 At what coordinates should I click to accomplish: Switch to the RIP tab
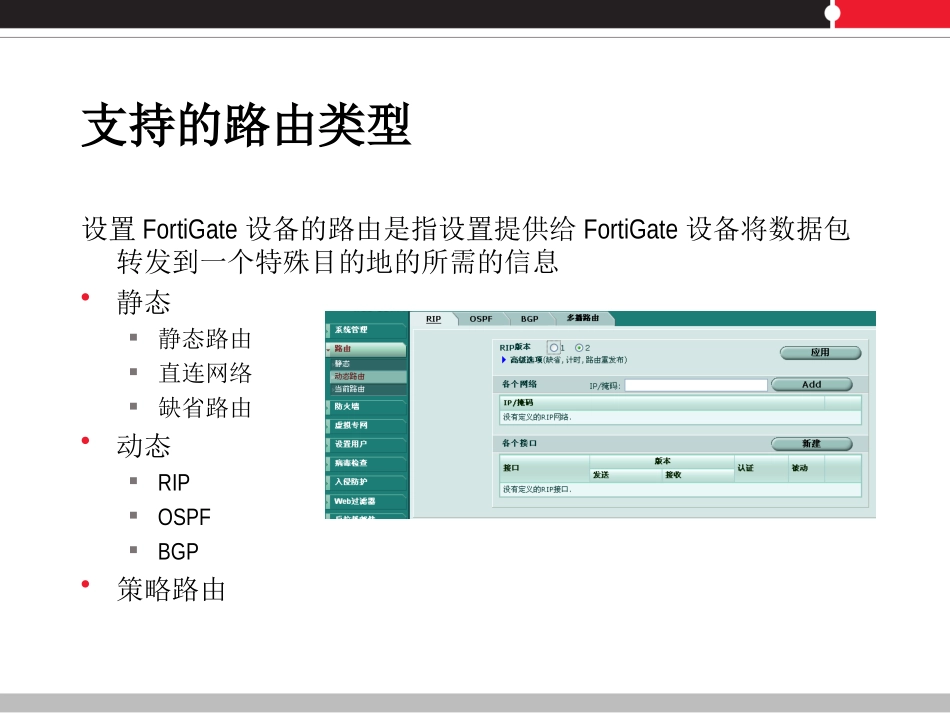[x=433, y=319]
